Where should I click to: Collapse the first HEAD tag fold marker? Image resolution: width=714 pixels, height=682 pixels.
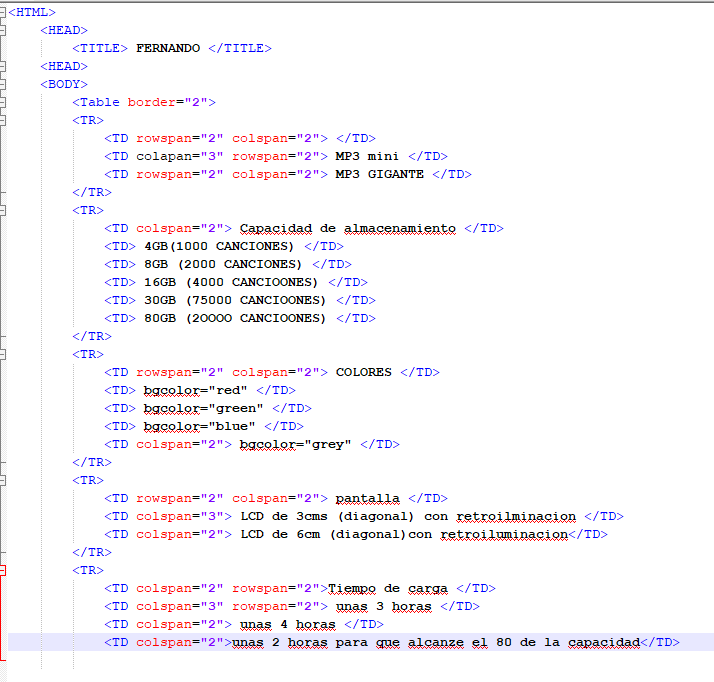click(3, 30)
